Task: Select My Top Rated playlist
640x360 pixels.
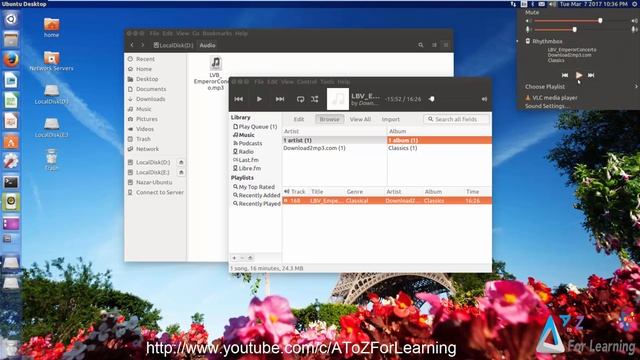Action: 254,187
